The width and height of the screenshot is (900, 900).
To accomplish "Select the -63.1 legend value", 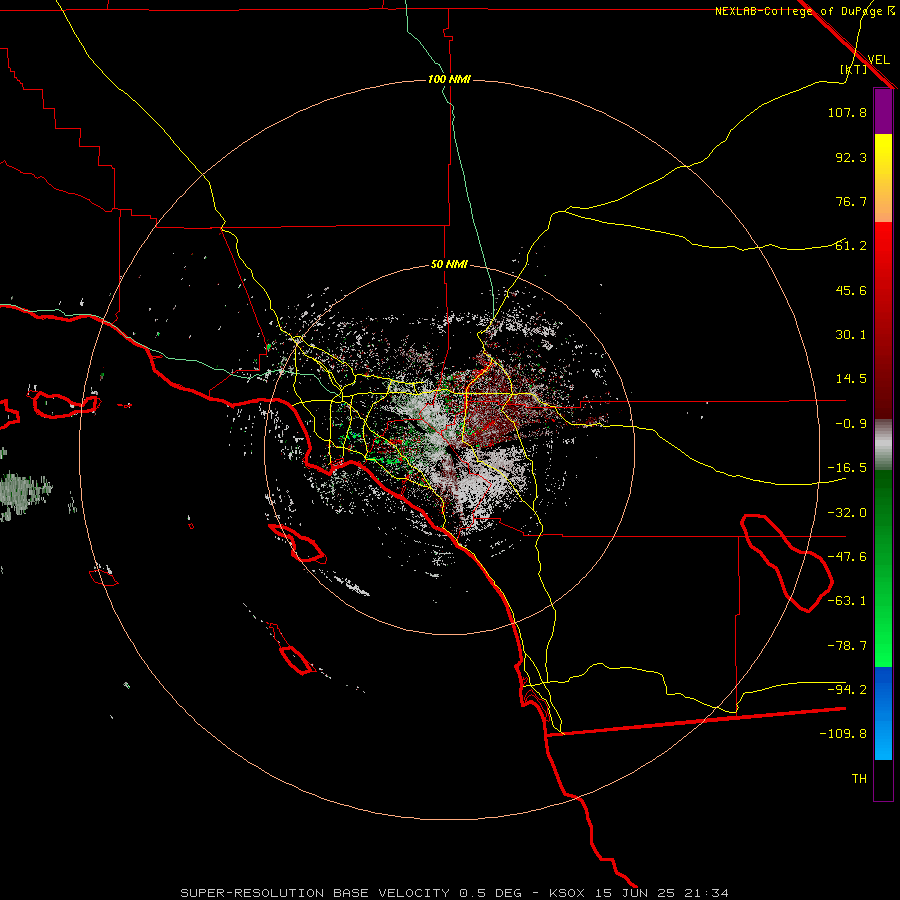I will pos(847,601).
